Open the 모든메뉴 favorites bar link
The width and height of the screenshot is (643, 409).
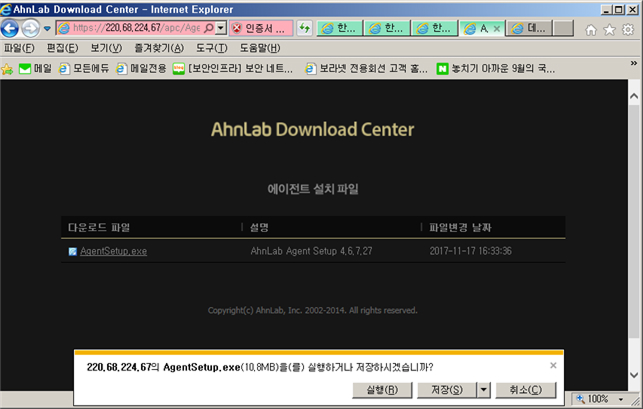(x=84, y=69)
